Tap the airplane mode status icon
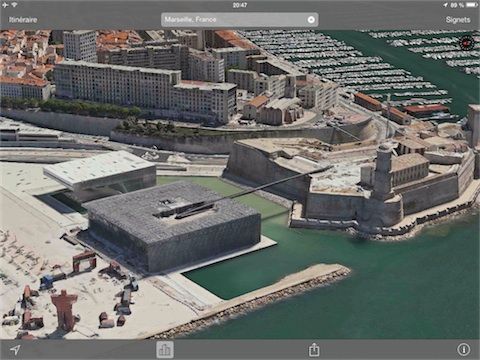The width and height of the screenshot is (480, 360). click(x=6, y=5)
